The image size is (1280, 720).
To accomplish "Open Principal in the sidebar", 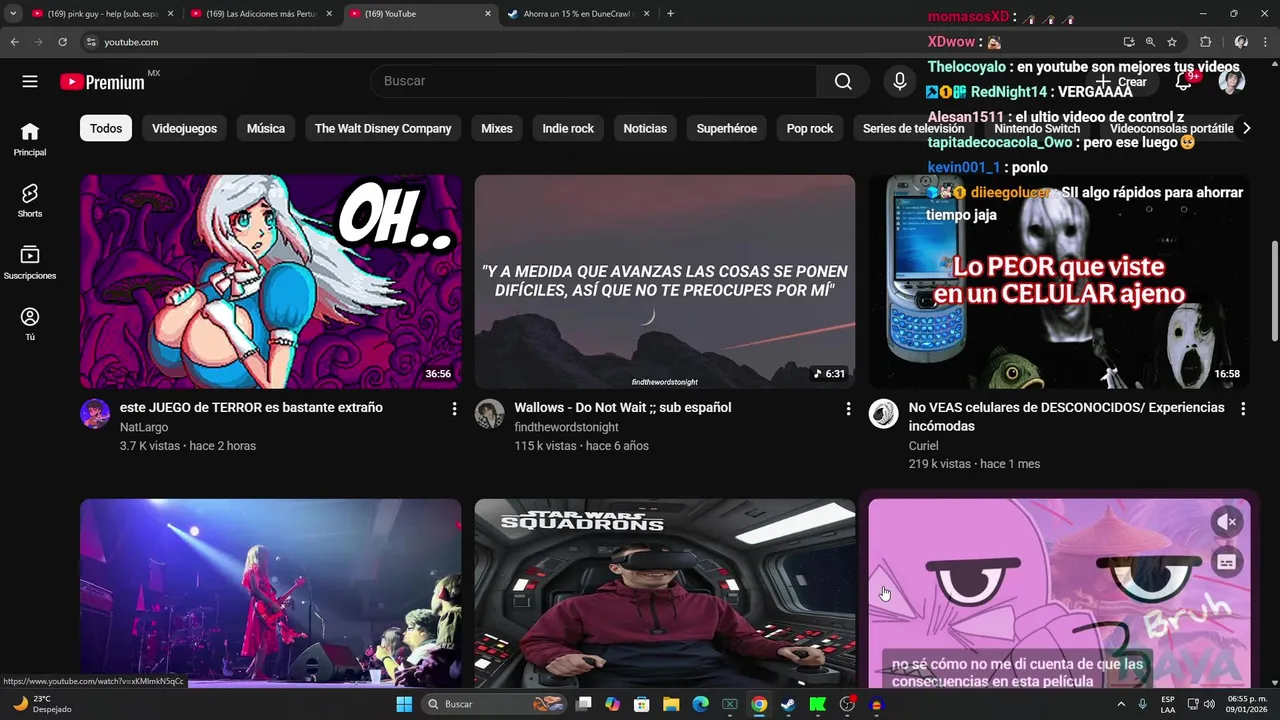I will tap(30, 139).
